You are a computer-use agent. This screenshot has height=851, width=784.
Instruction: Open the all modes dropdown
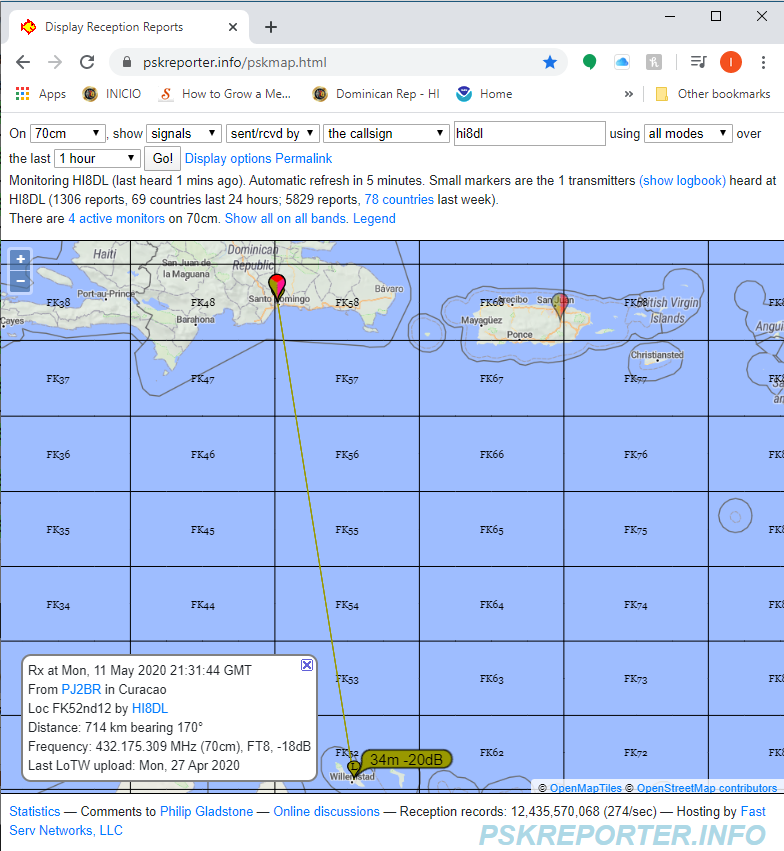click(x=688, y=133)
